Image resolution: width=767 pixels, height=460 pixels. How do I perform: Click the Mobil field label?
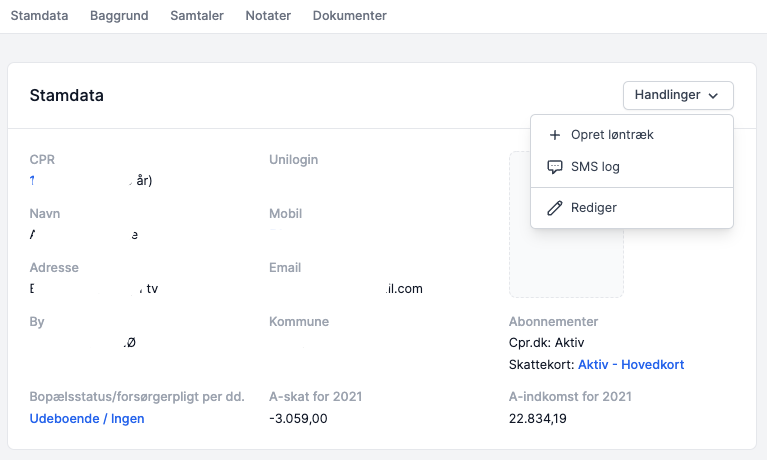click(286, 214)
